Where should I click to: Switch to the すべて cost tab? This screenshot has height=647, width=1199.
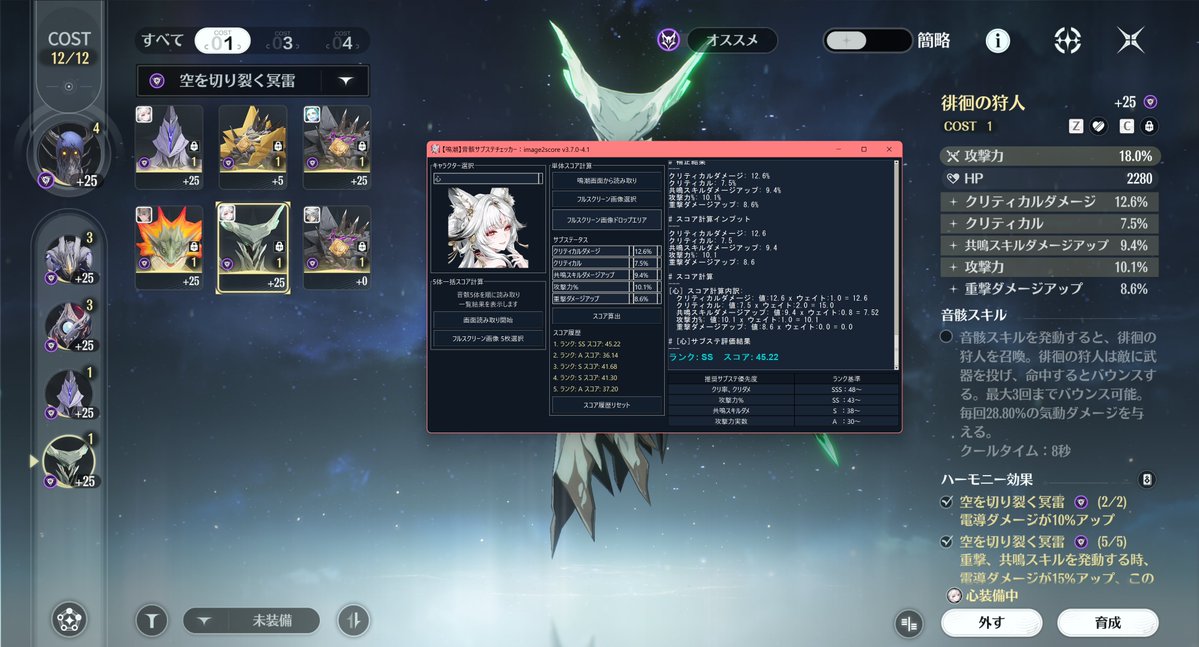click(x=163, y=41)
